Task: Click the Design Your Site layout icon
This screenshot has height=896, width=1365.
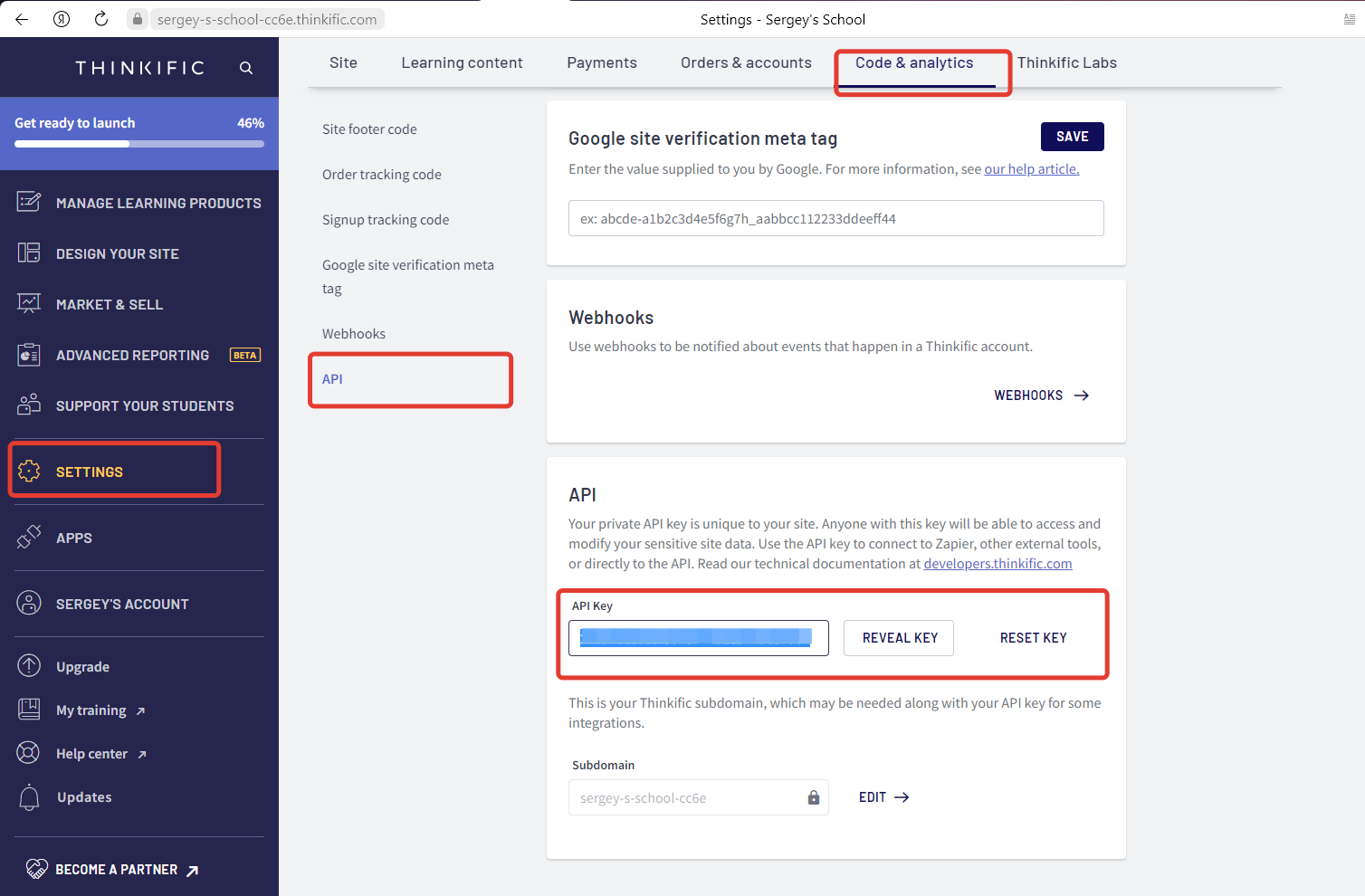Action: 29,253
